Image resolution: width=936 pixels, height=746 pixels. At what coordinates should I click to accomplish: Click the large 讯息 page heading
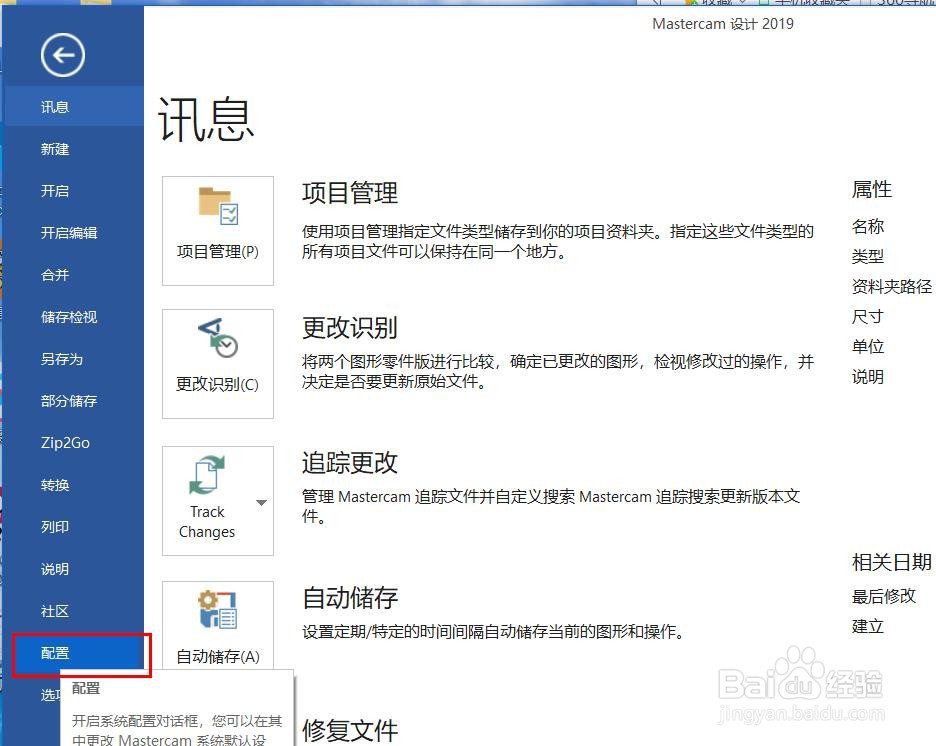point(206,120)
